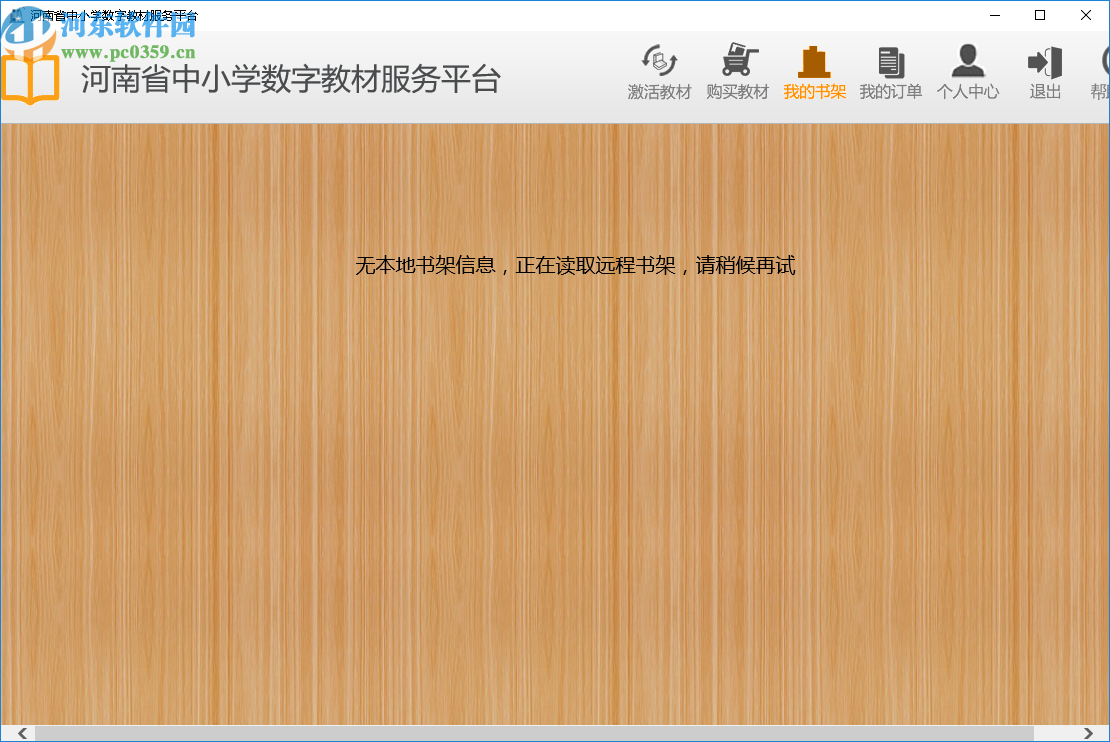Maximize the application window

(1039, 15)
